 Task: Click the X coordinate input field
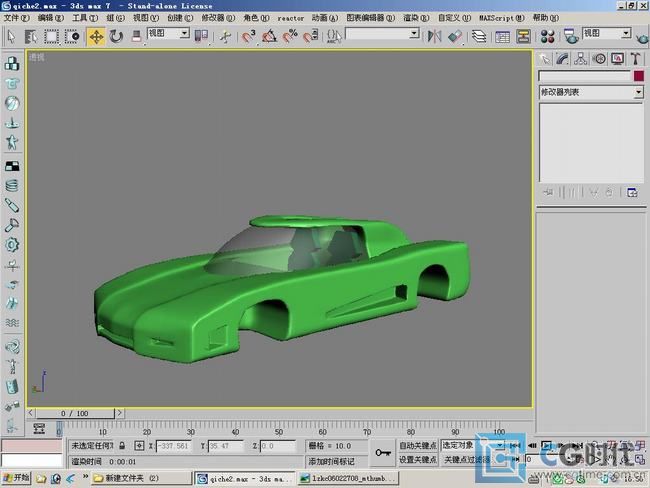click(x=173, y=446)
